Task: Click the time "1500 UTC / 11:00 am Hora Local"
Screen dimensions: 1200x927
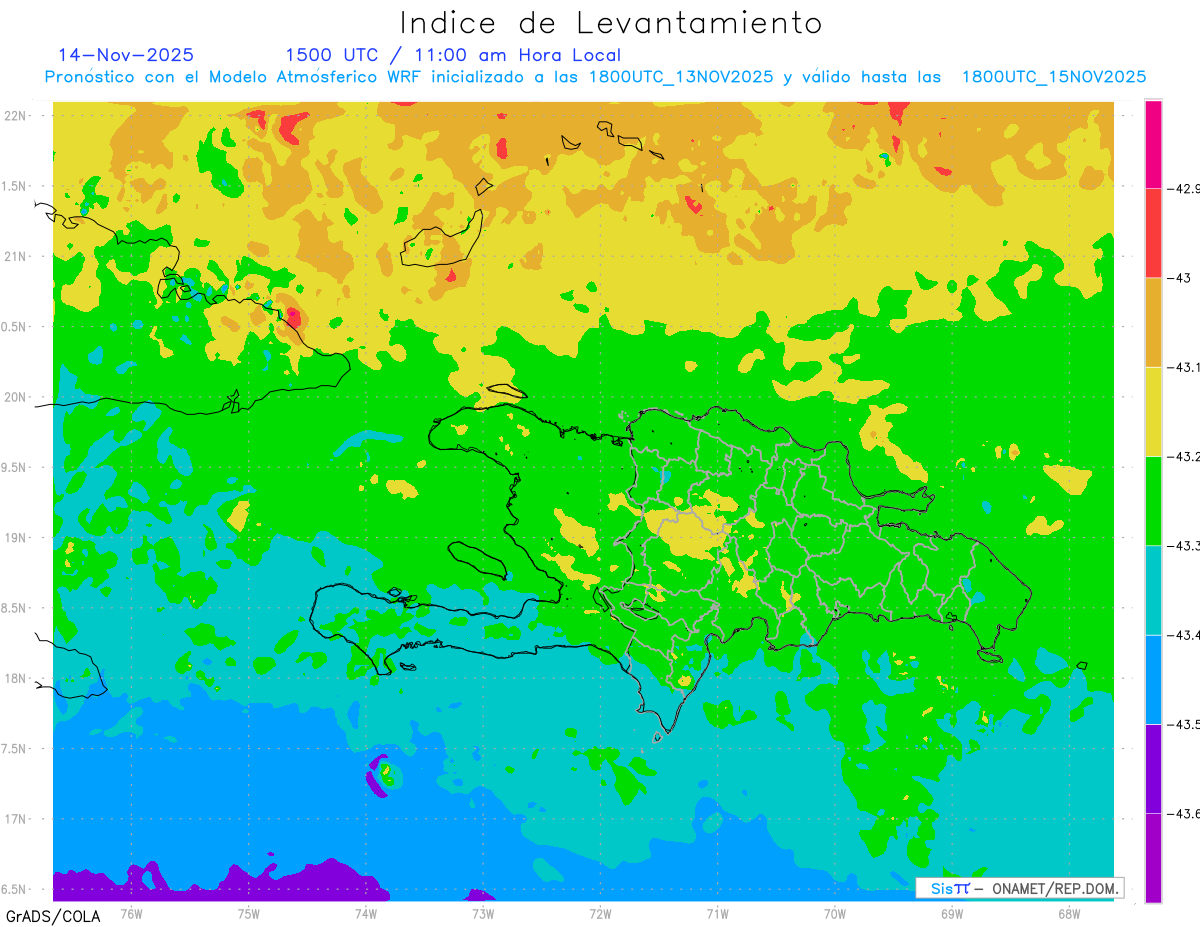Action: 453,55
